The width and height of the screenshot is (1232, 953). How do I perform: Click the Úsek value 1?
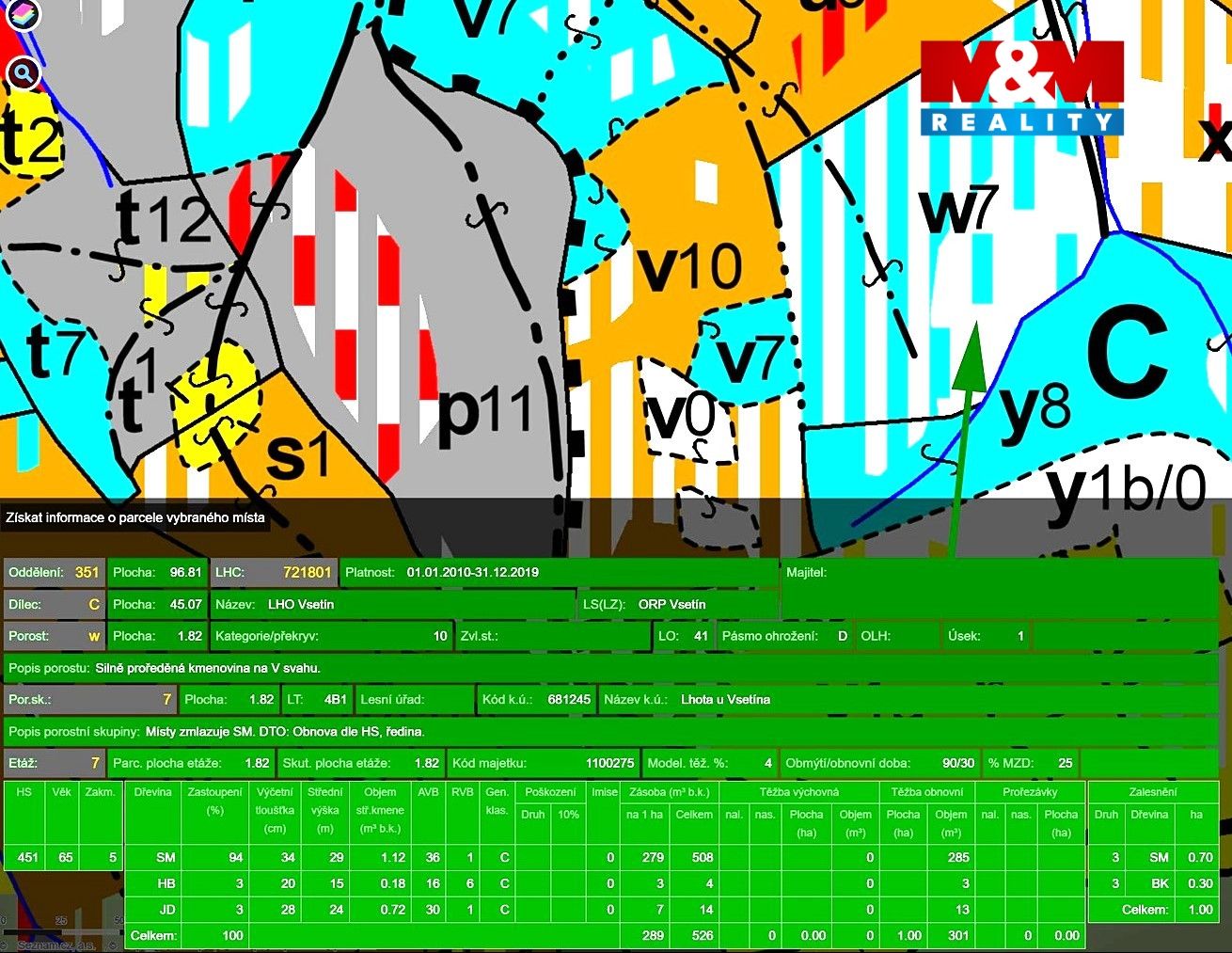(x=1020, y=636)
